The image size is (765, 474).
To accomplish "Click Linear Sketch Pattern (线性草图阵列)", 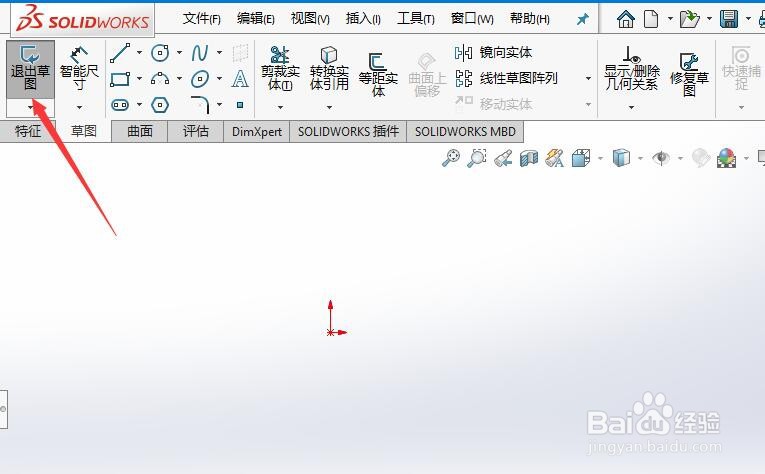I will [x=506, y=78].
